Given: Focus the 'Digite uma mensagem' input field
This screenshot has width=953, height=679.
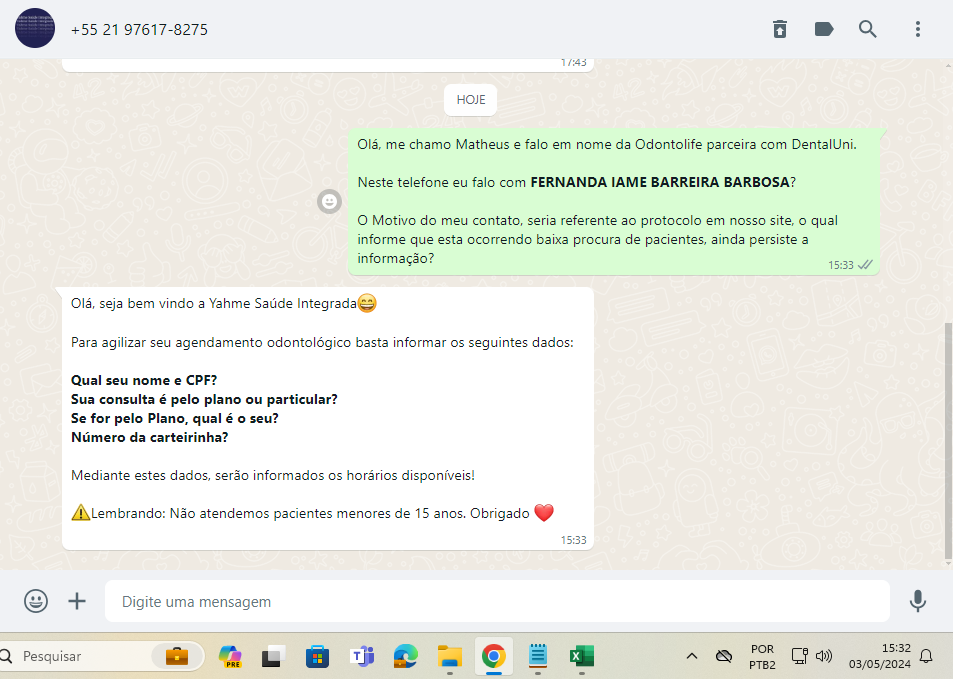Looking at the screenshot, I should click(x=497, y=602).
